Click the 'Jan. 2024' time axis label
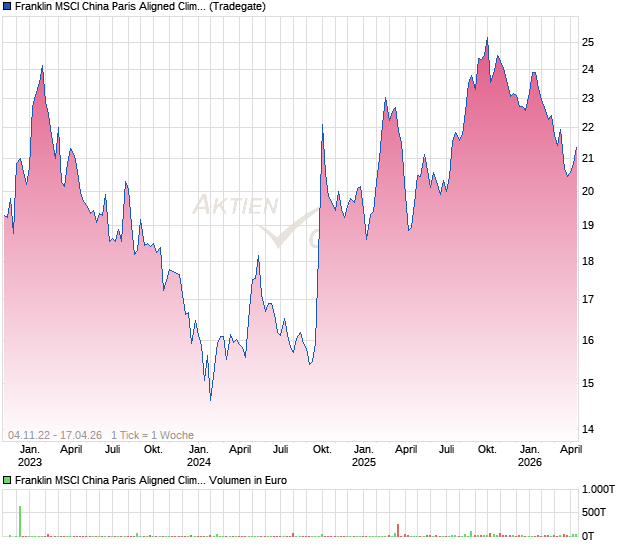Screen dimensions: 620x546 199,456
